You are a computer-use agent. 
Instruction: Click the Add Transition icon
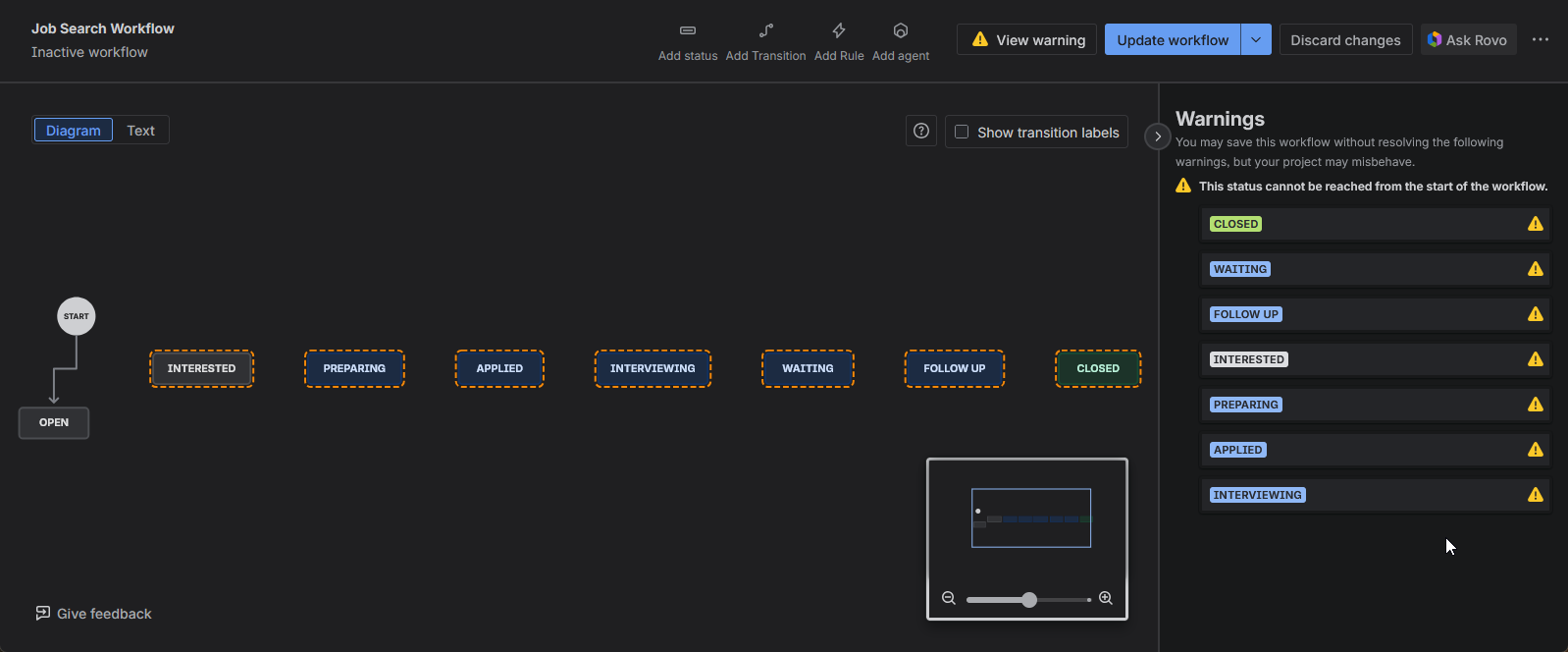(766, 30)
